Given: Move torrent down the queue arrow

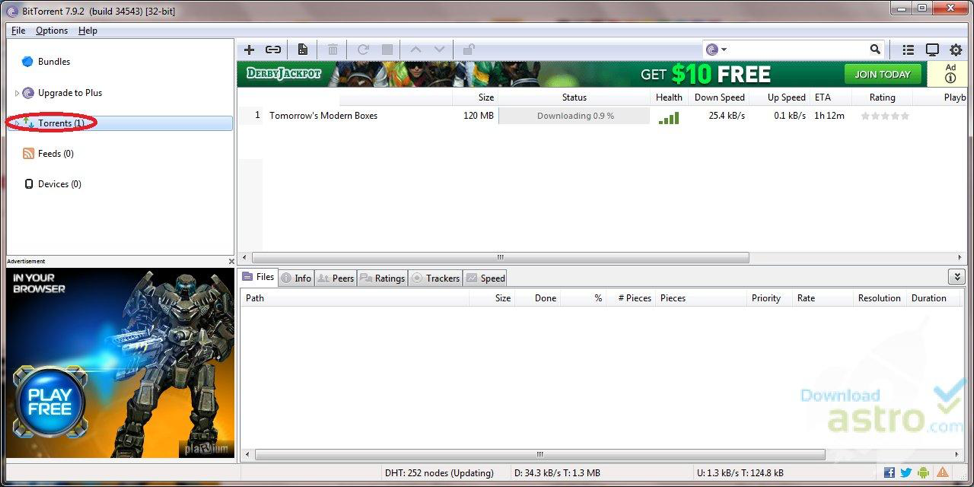Looking at the screenshot, I should coord(439,50).
